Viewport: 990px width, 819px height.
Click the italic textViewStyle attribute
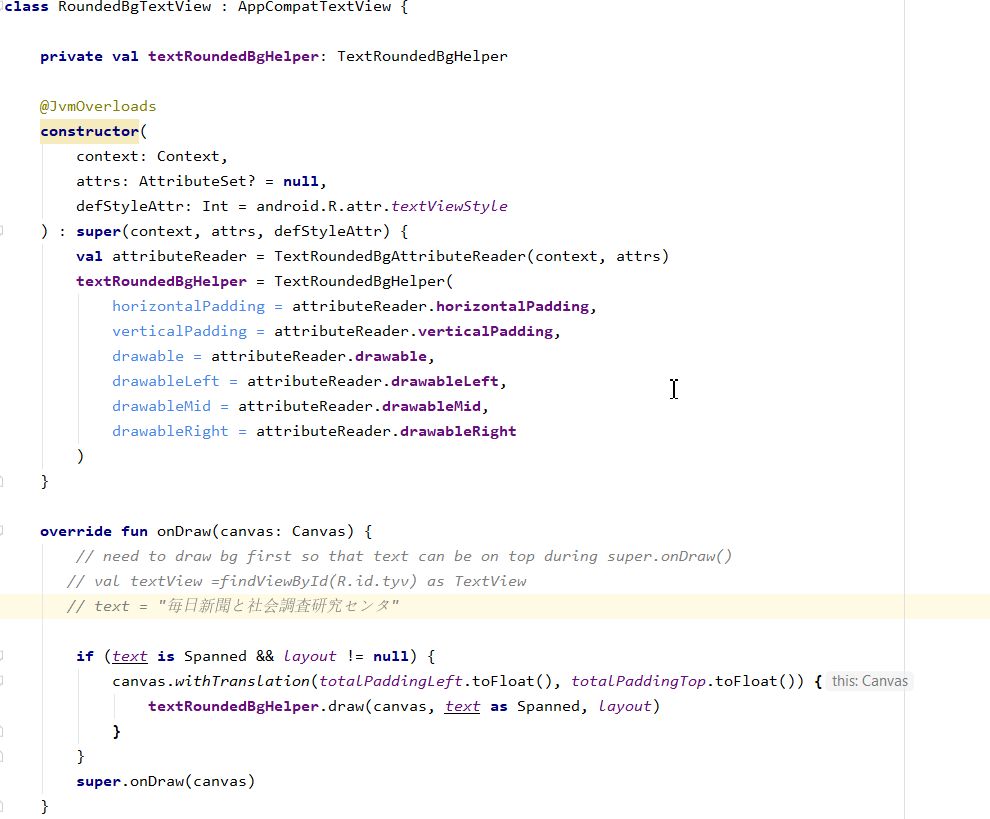pos(450,206)
